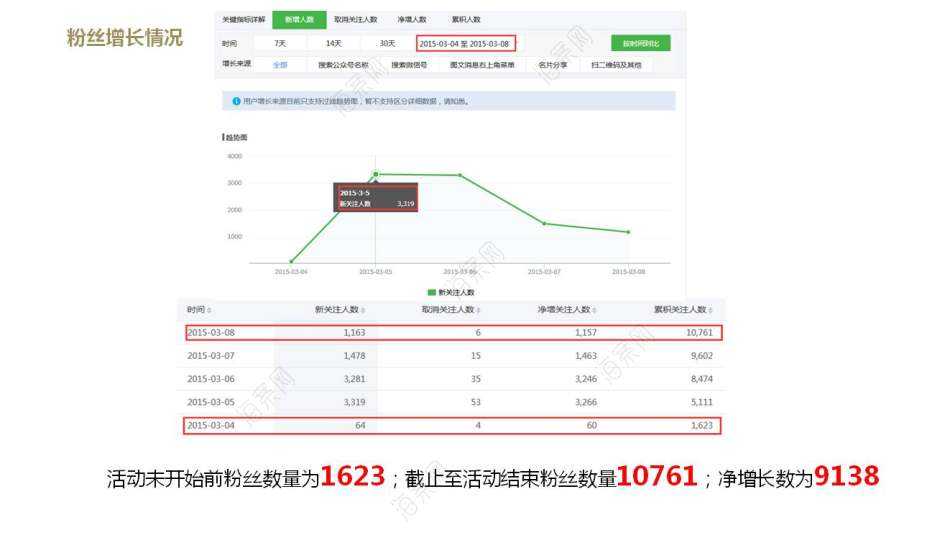Select the 新增人数 tab

(x=298, y=19)
